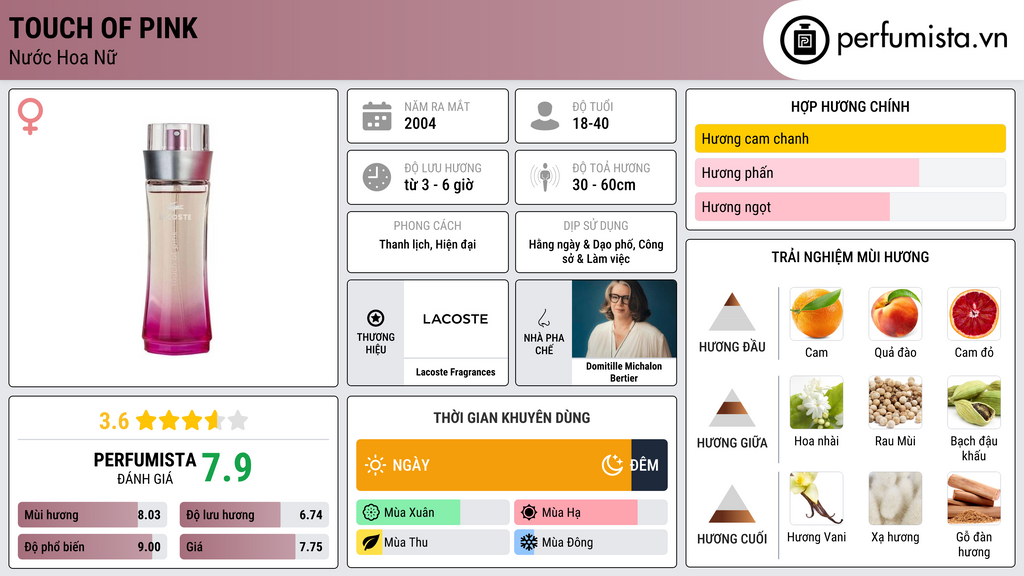This screenshot has height=576, width=1024.
Task: Click the Quả đào peach image
Action: 895,313
